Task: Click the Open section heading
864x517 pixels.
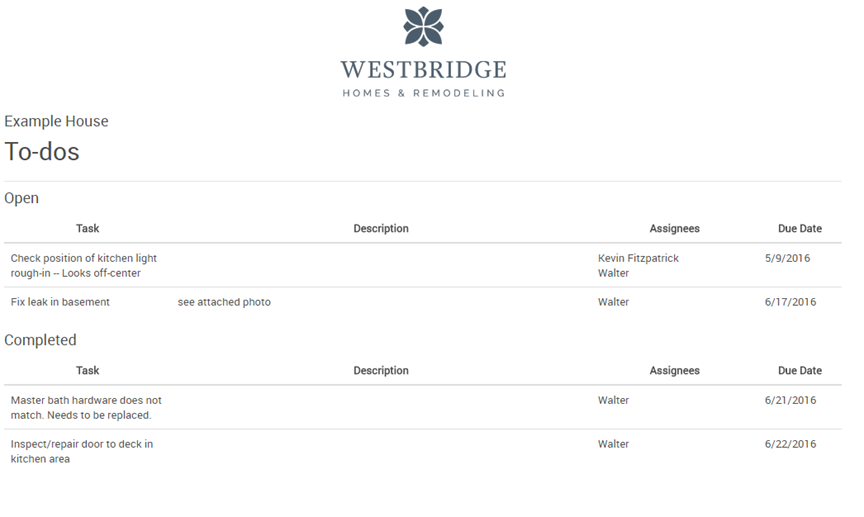Action: tap(21, 198)
